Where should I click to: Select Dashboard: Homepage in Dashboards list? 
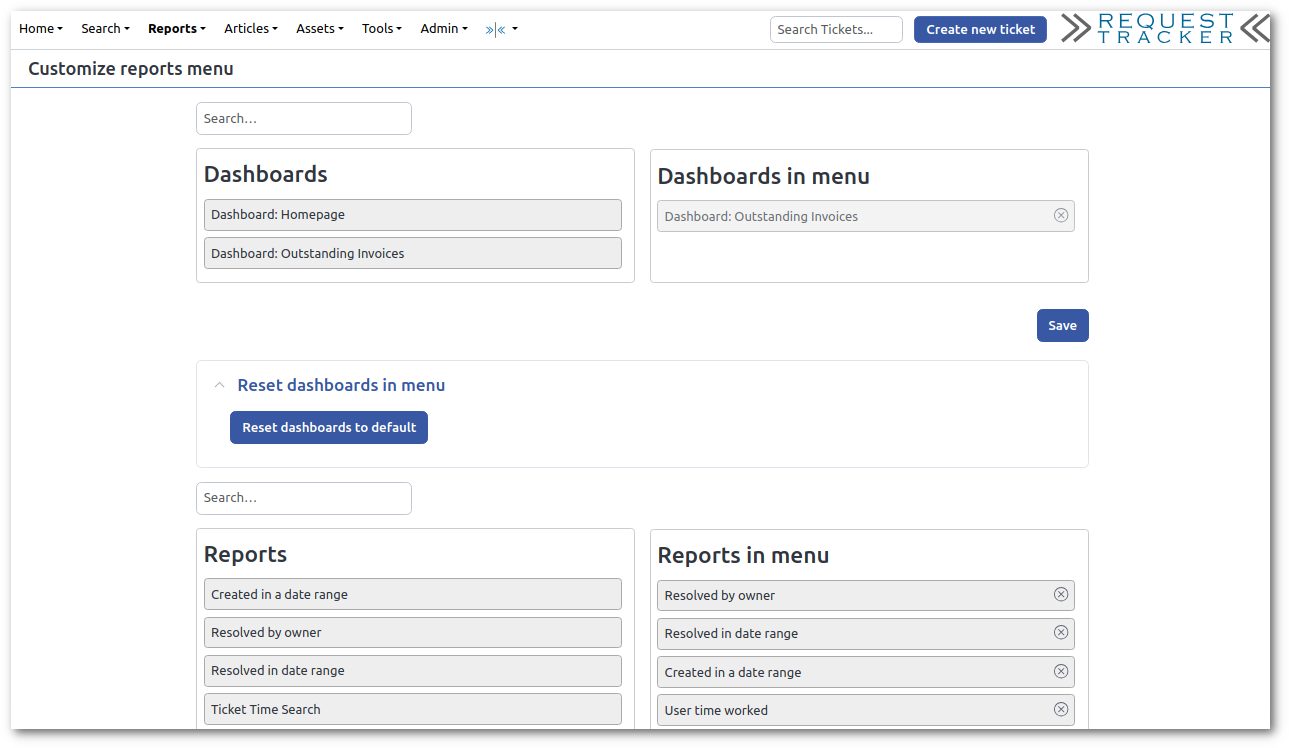(412, 215)
